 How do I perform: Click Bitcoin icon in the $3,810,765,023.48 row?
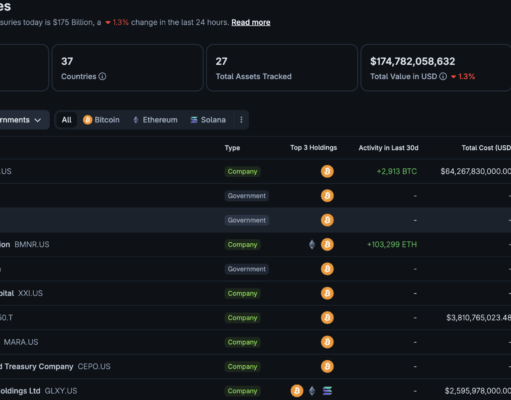(327, 318)
